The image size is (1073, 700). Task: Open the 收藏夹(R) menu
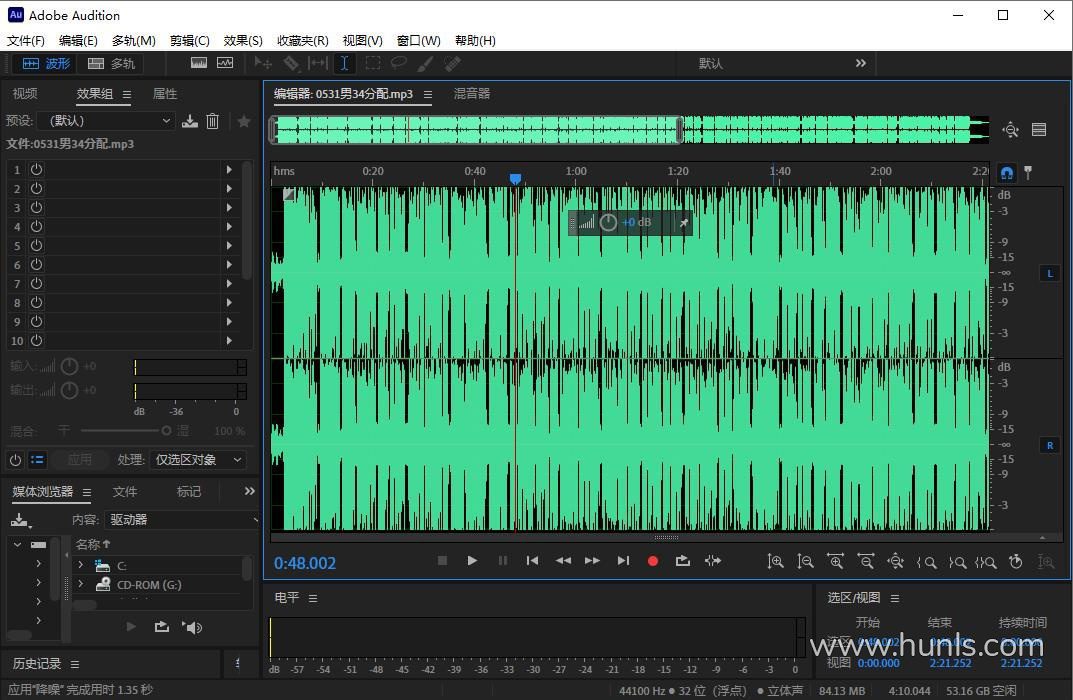point(302,40)
